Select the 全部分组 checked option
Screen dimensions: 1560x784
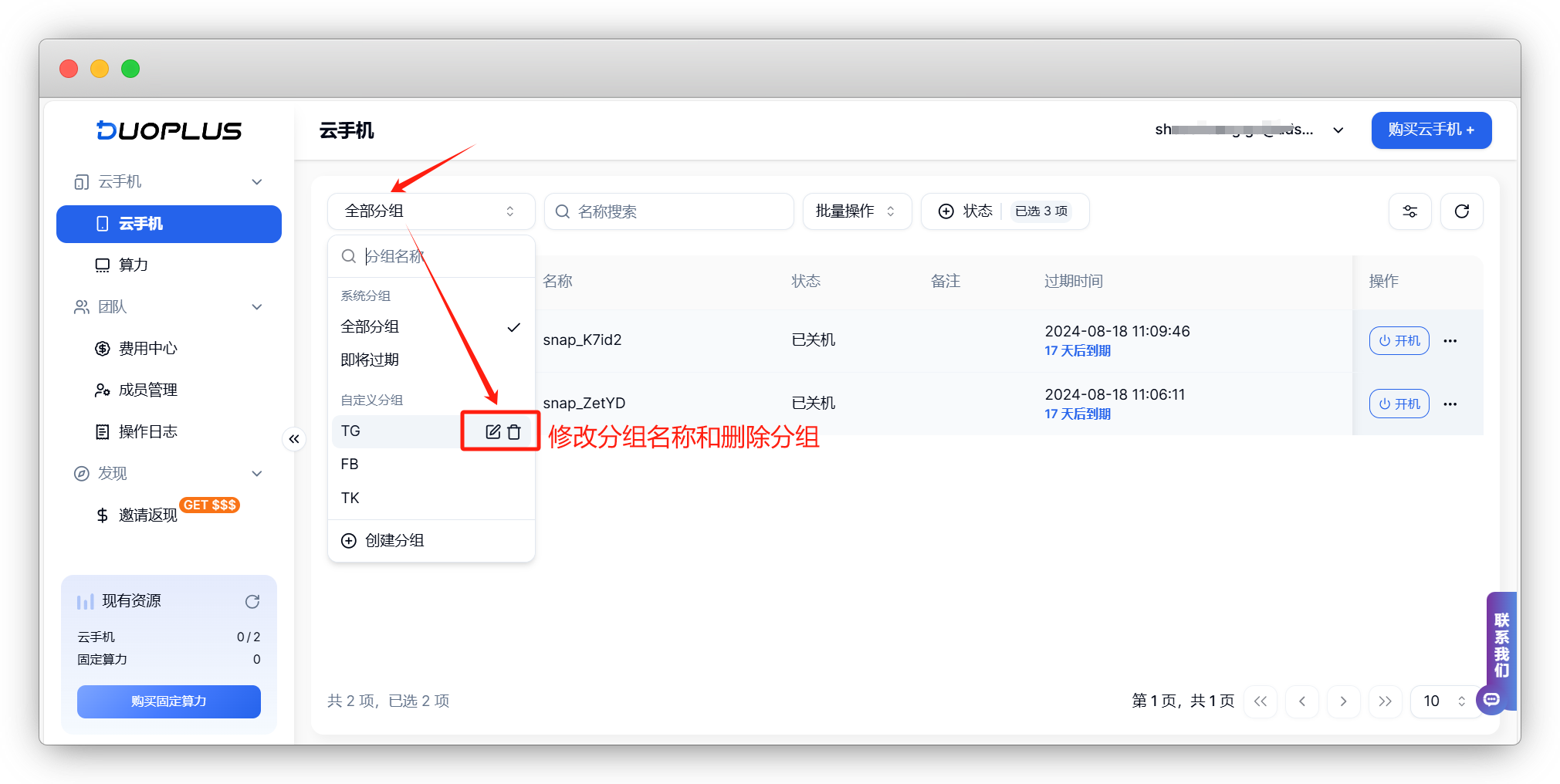click(x=431, y=327)
